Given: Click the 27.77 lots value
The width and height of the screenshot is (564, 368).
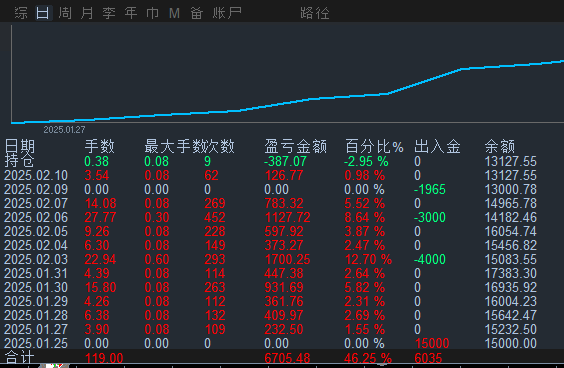Looking at the screenshot, I should tap(100, 218).
